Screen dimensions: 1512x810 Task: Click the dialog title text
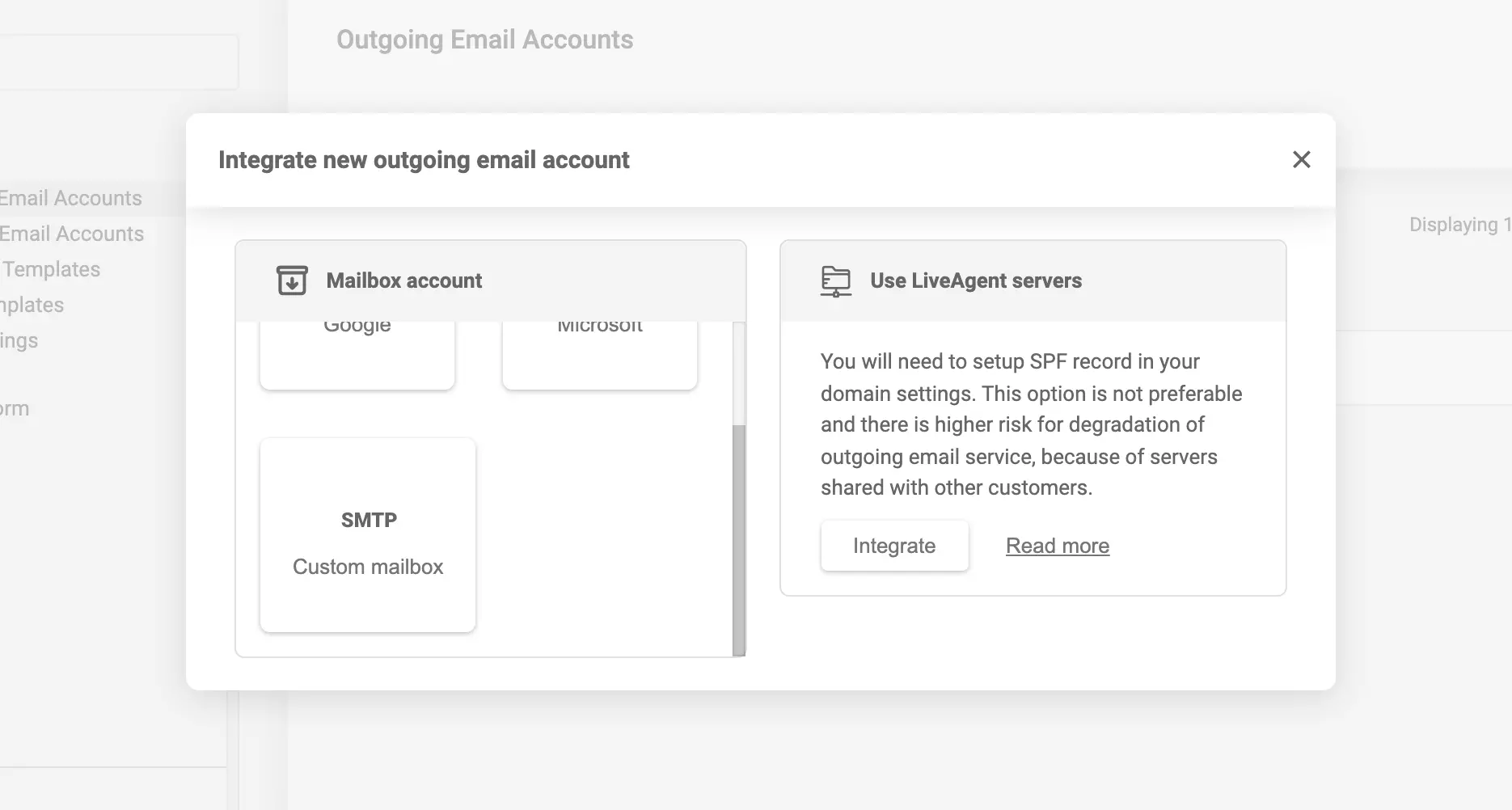point(423,159)
